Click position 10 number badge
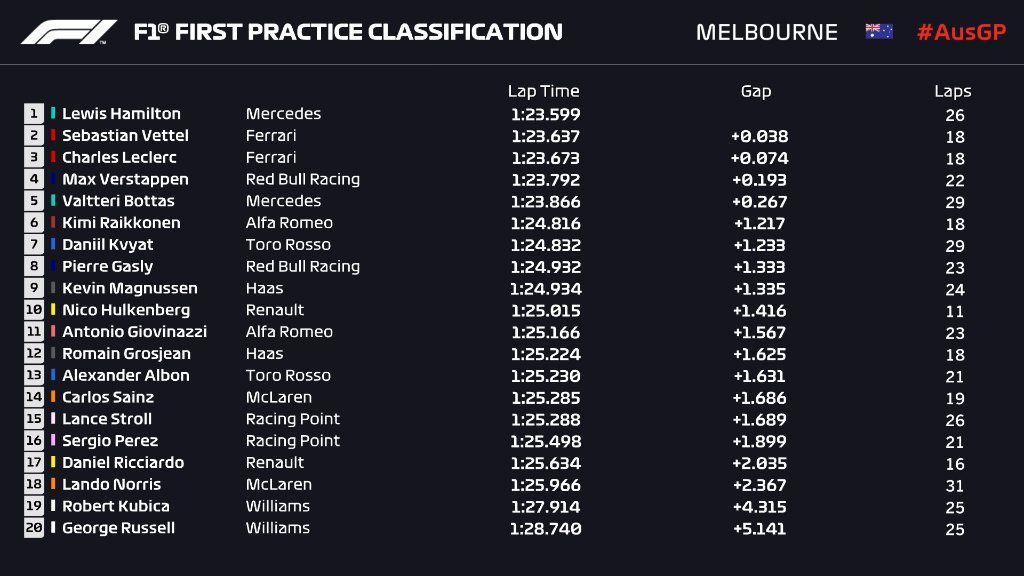 (34, 310)
